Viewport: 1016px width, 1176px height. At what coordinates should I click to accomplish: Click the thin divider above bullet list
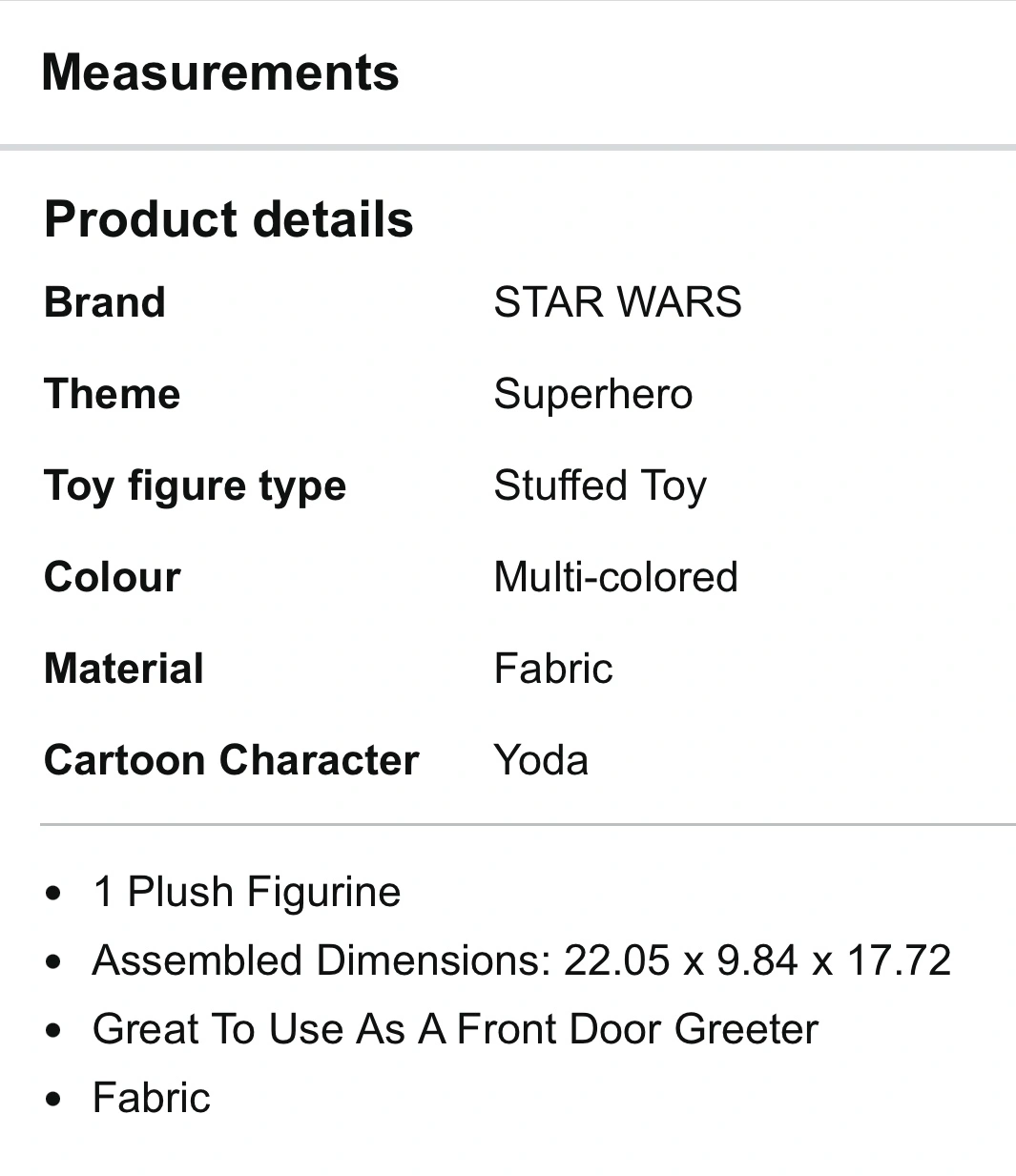pyautogui.click(x=527, y=823)
